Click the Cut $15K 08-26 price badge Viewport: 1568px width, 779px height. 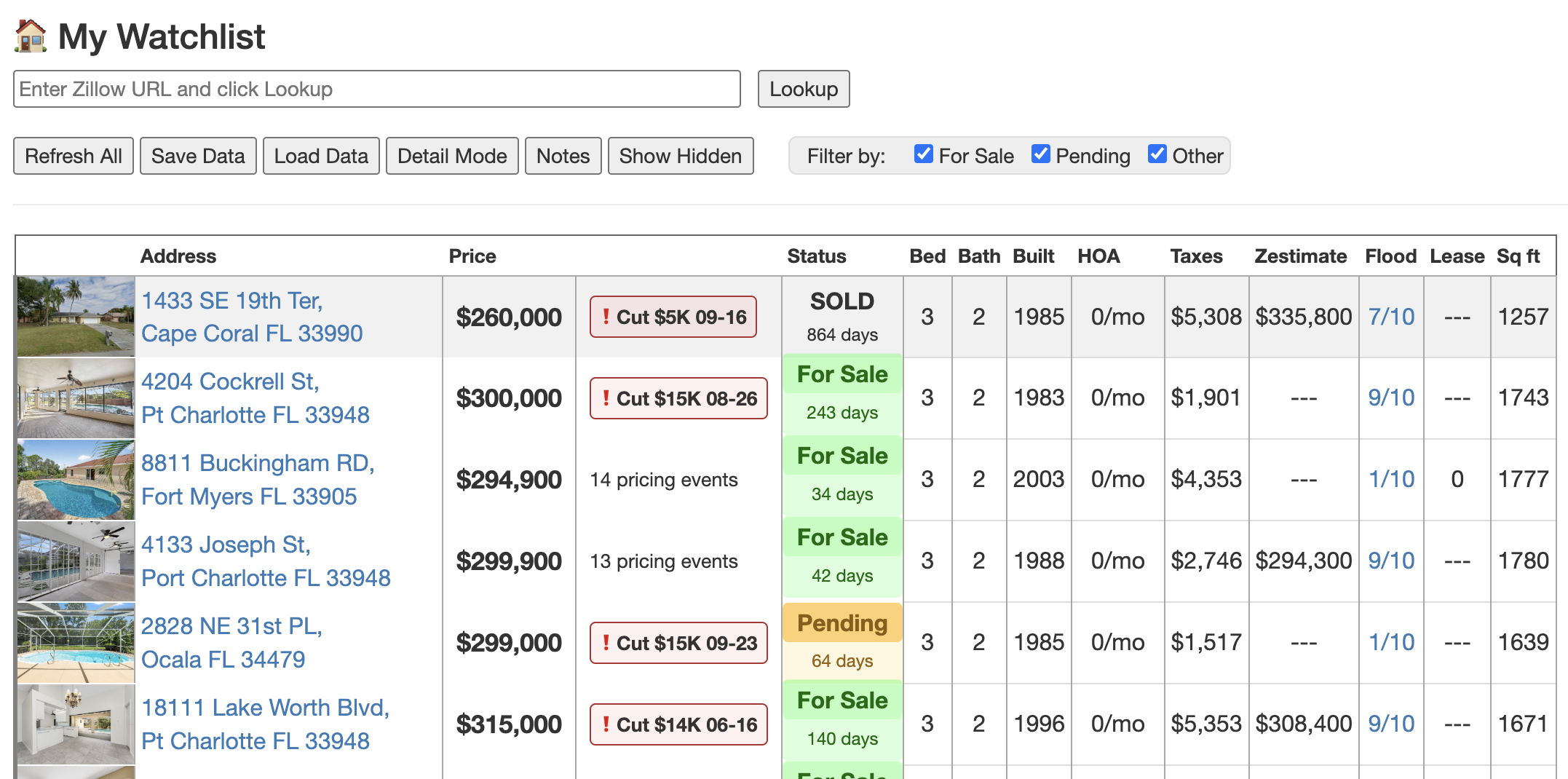[x=678, y=398]
